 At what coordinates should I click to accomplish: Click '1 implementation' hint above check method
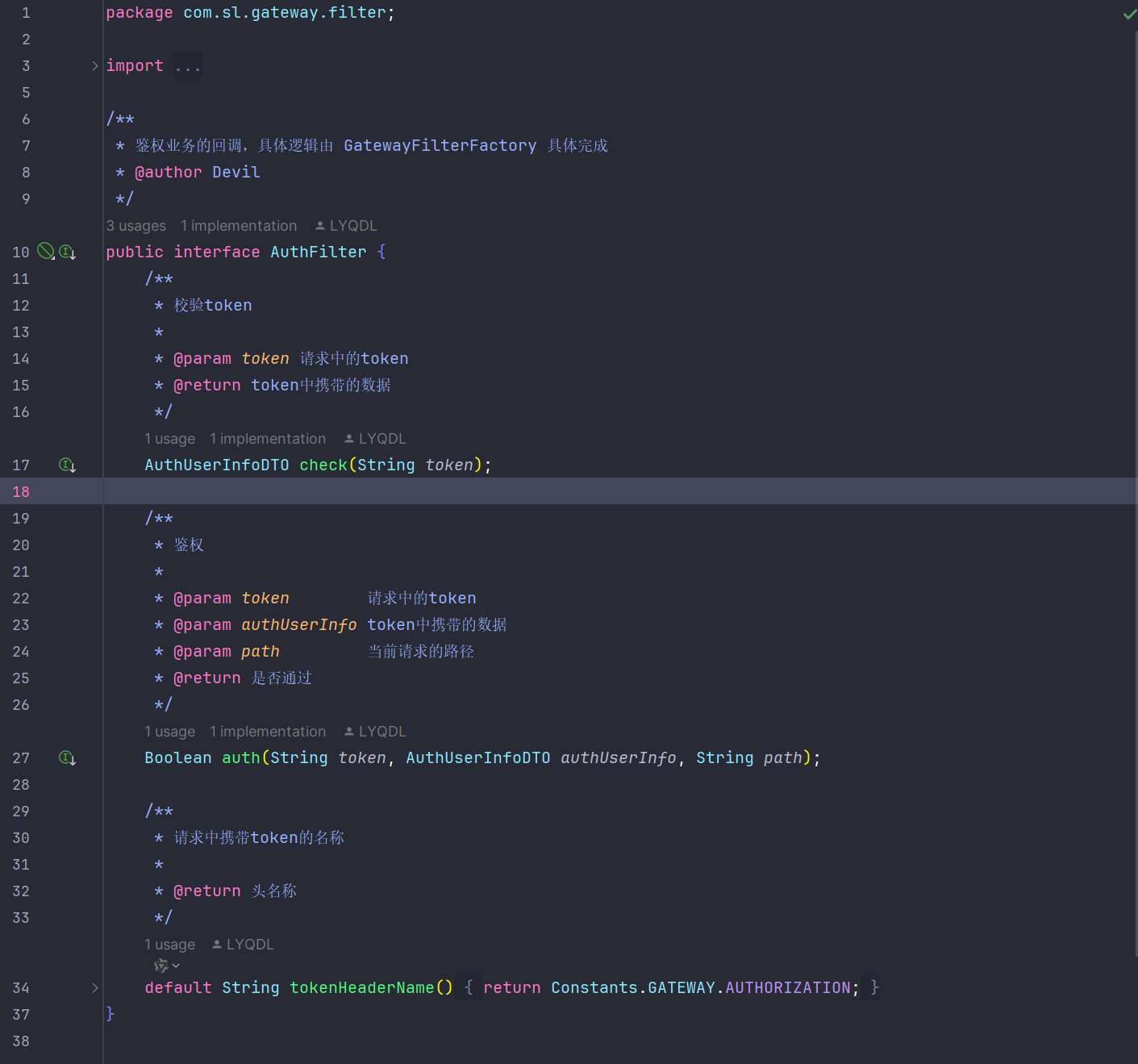(268, 439)
